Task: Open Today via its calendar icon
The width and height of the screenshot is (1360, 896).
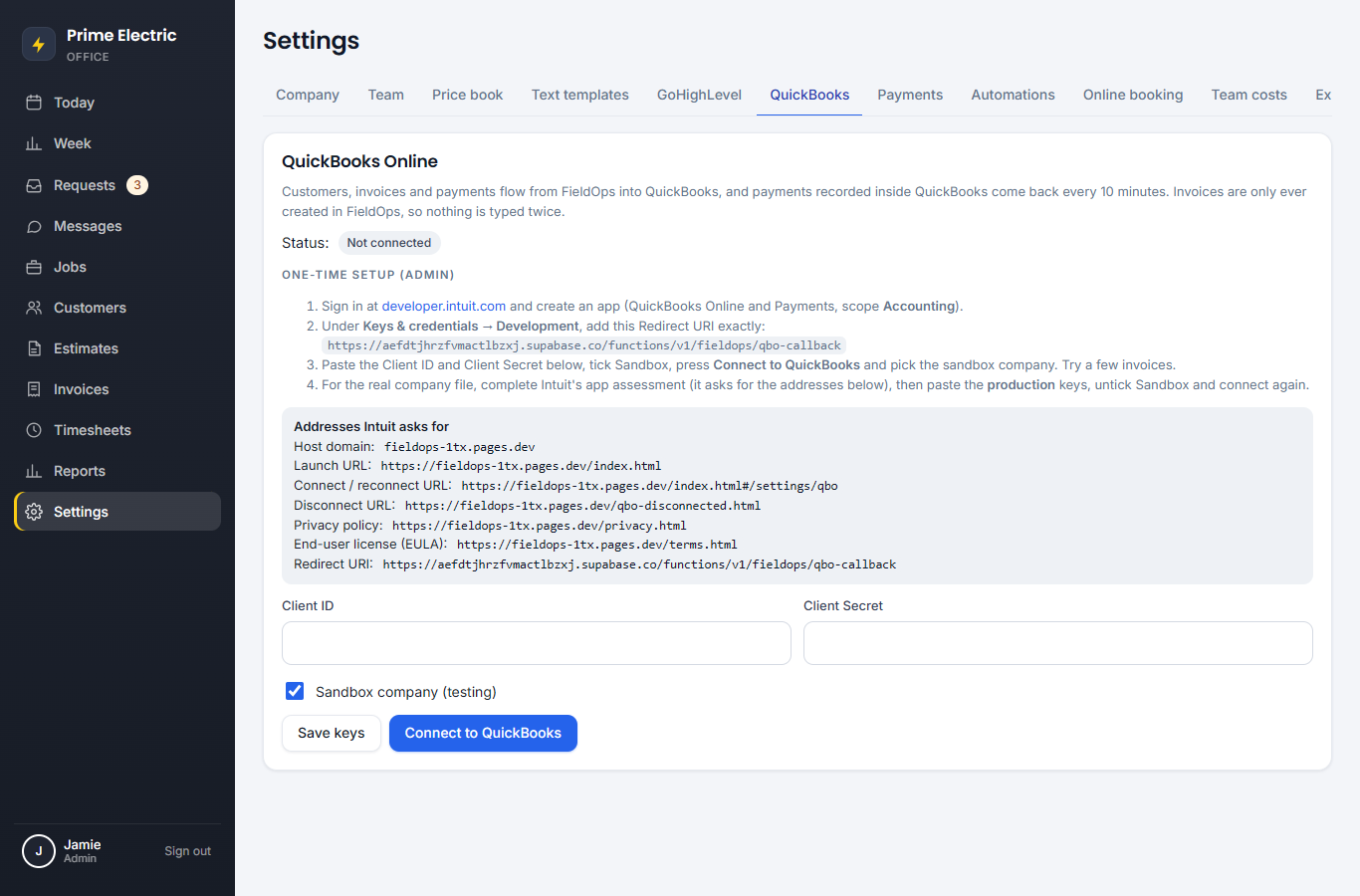Action: pos(34,103)
